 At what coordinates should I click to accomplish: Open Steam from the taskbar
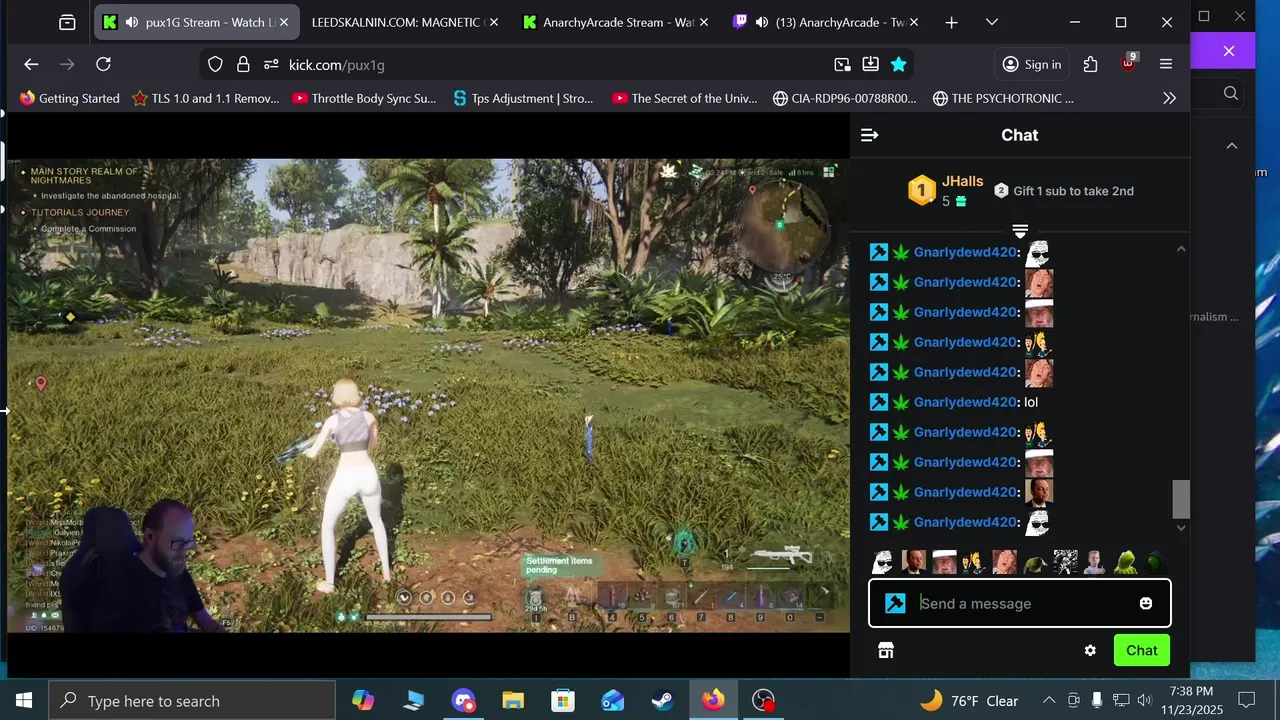pos(663,701)
